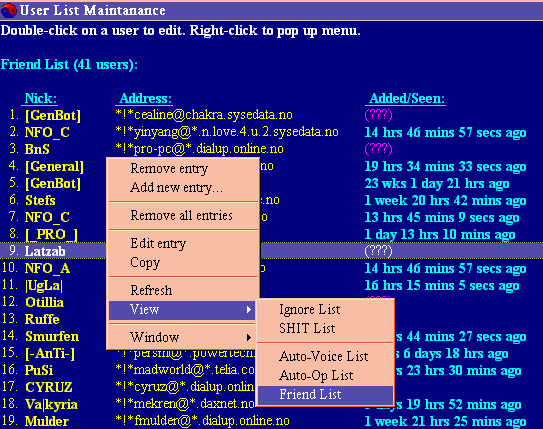Click the red app icon in the title bar
This screenshot has width=543, height=429.
8,10
